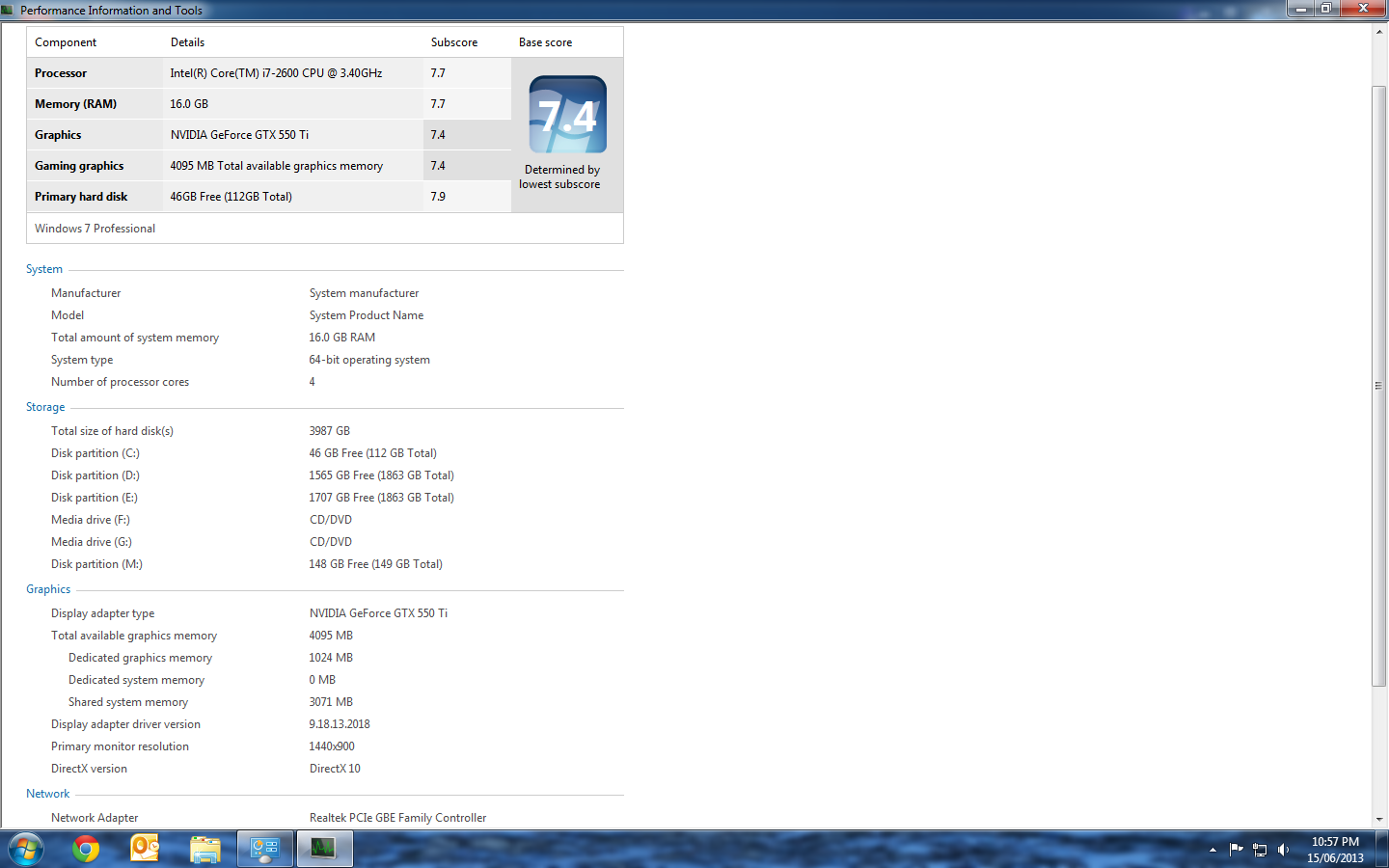Click the Subscore column header

[x=454, y=42]
